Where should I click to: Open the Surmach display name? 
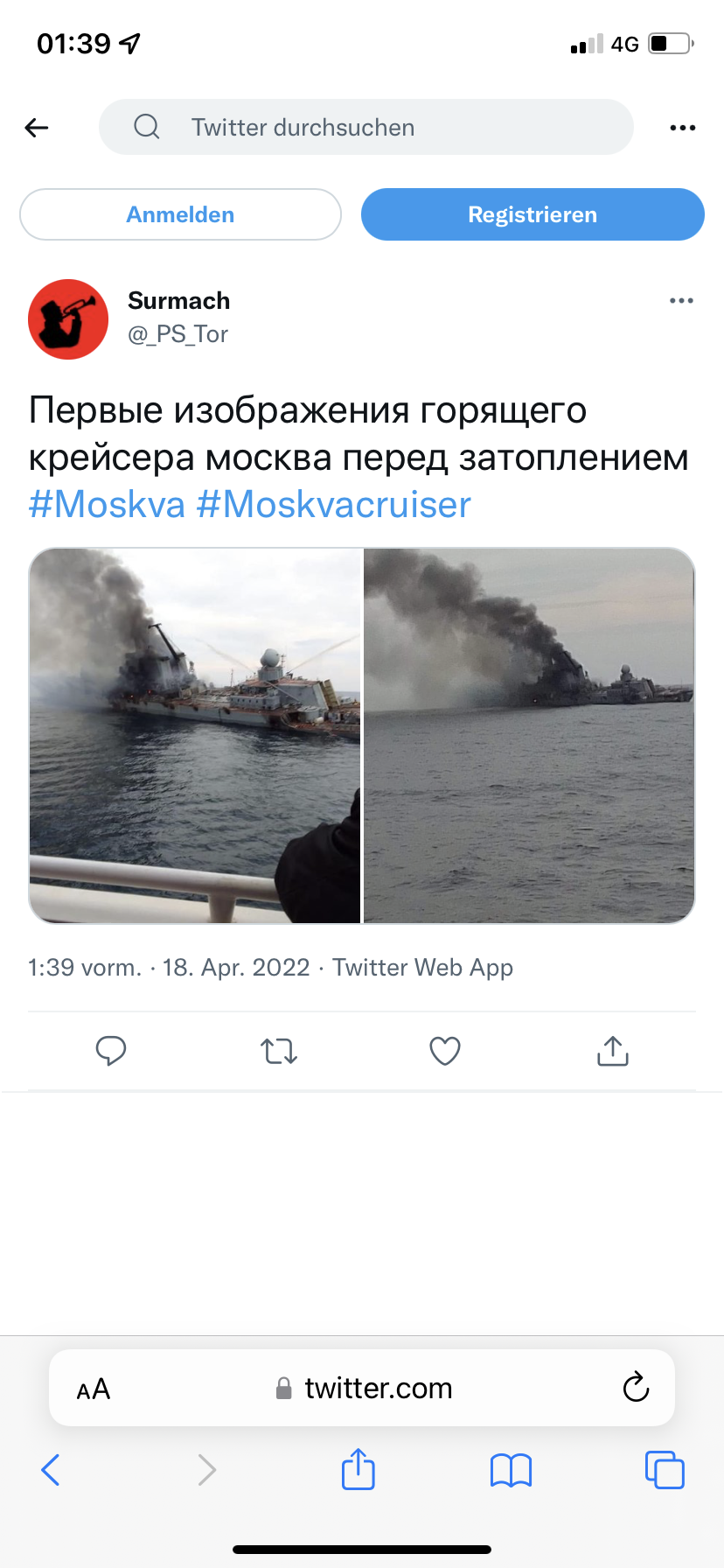pyautogui.click(x=179, y=300)
